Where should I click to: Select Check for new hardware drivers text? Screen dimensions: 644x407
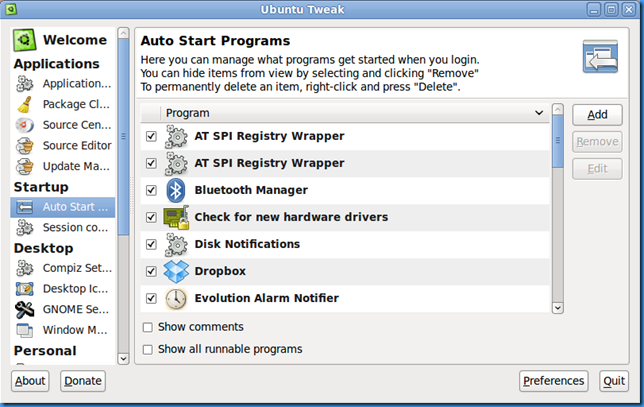click(291, 217)
